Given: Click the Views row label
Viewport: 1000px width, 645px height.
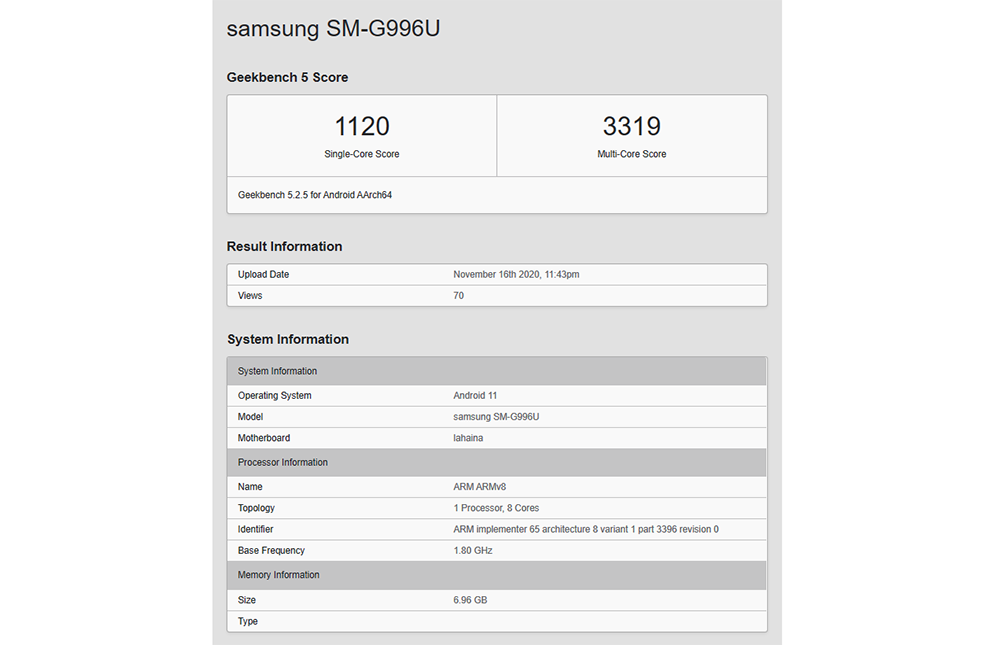Looking at the screenshot, I should 250,295.
